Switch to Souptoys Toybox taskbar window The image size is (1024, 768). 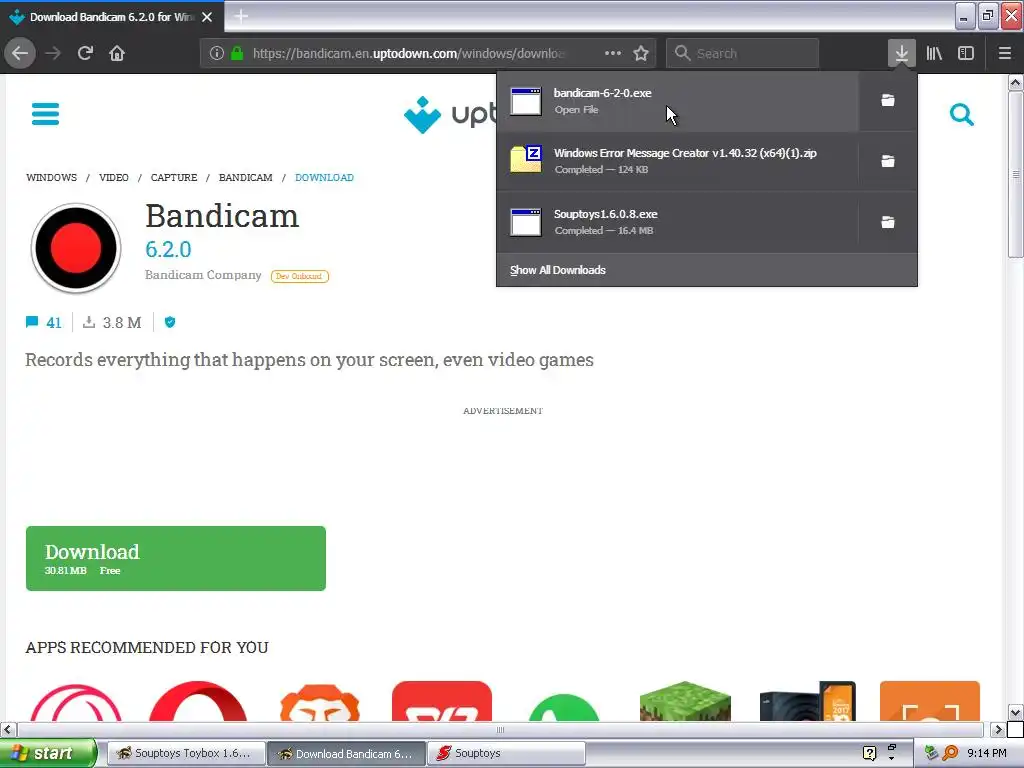click(185, 753)
